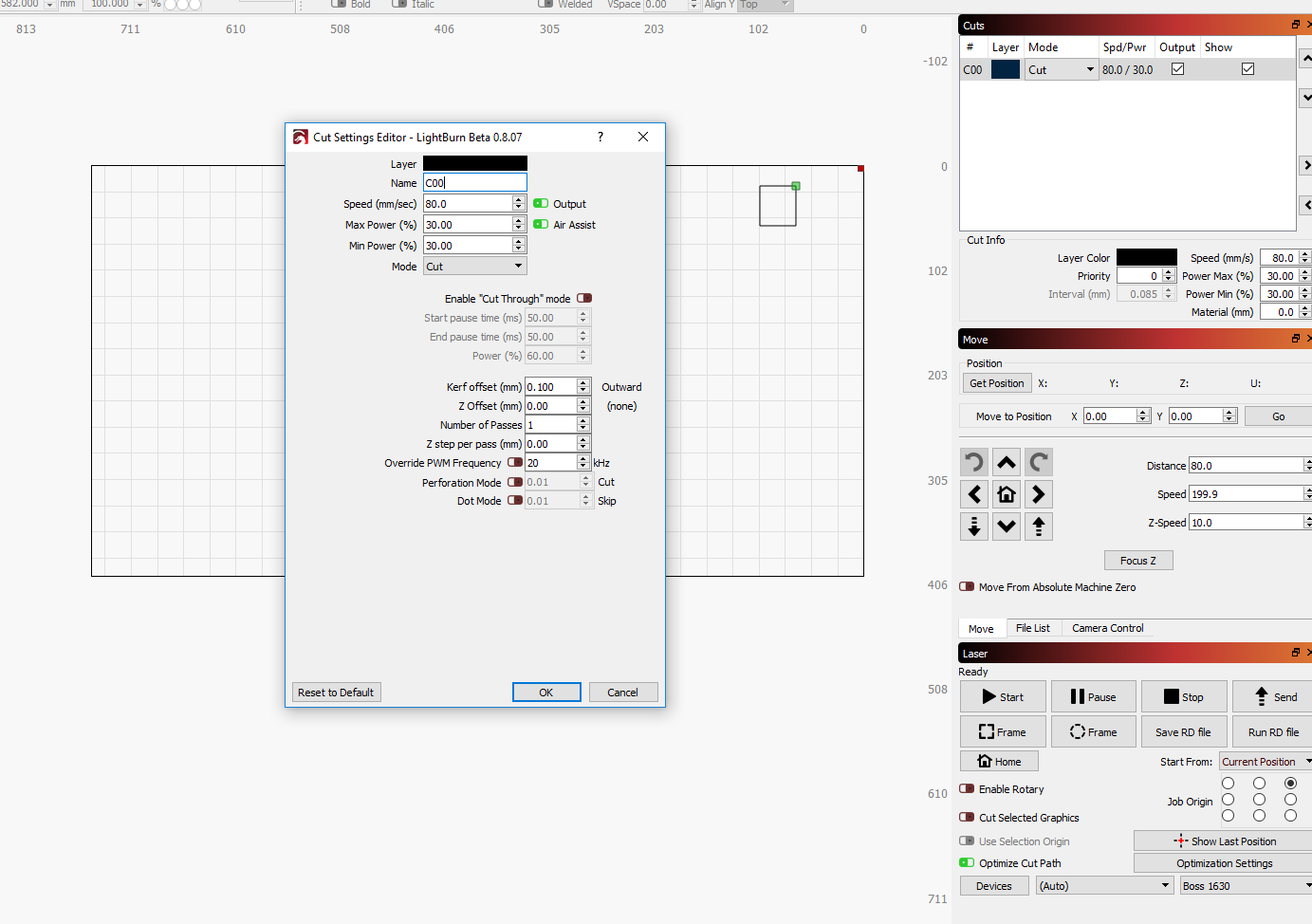
Task: Toggle the Air Assist switch
Action: pos(541,225)
